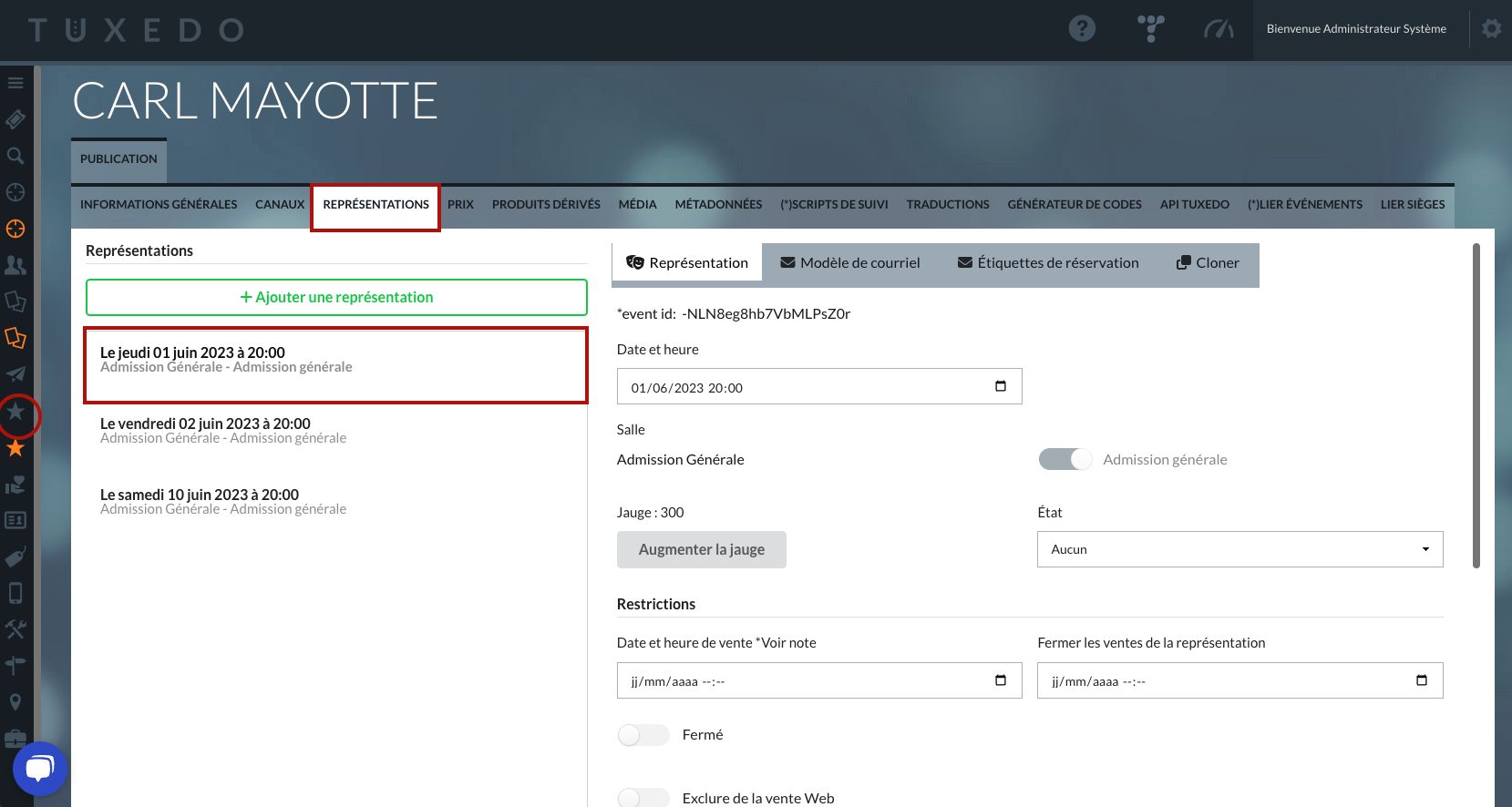The height and width of the screenshot is (807, 1512).
Task: Click the grey star sidebar icon
Action: [15, 412]
